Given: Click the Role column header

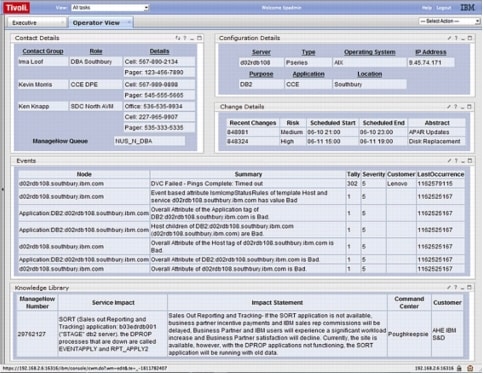Looking at the screenshot, I should pos(96,51).
